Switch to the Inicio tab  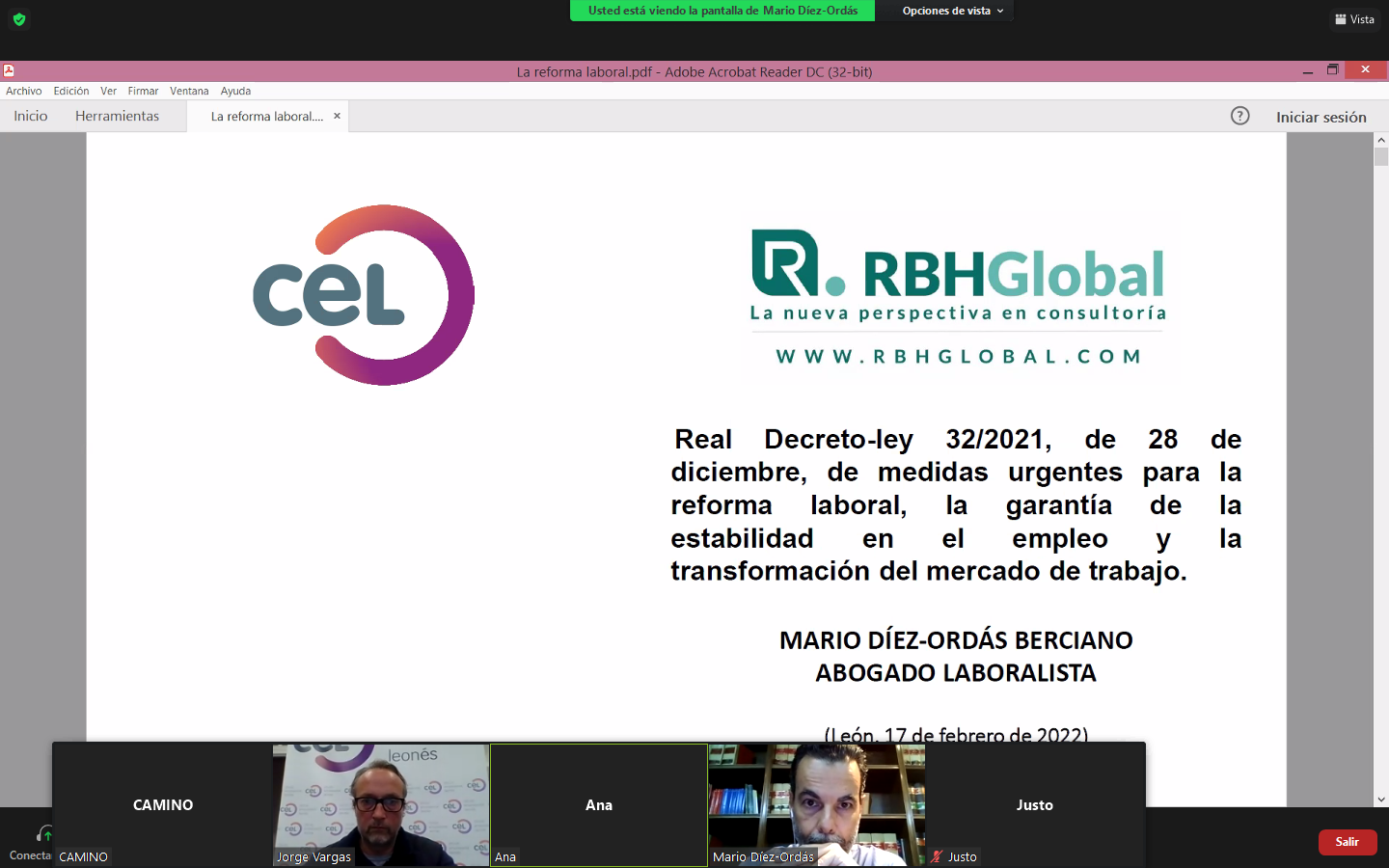31,116
